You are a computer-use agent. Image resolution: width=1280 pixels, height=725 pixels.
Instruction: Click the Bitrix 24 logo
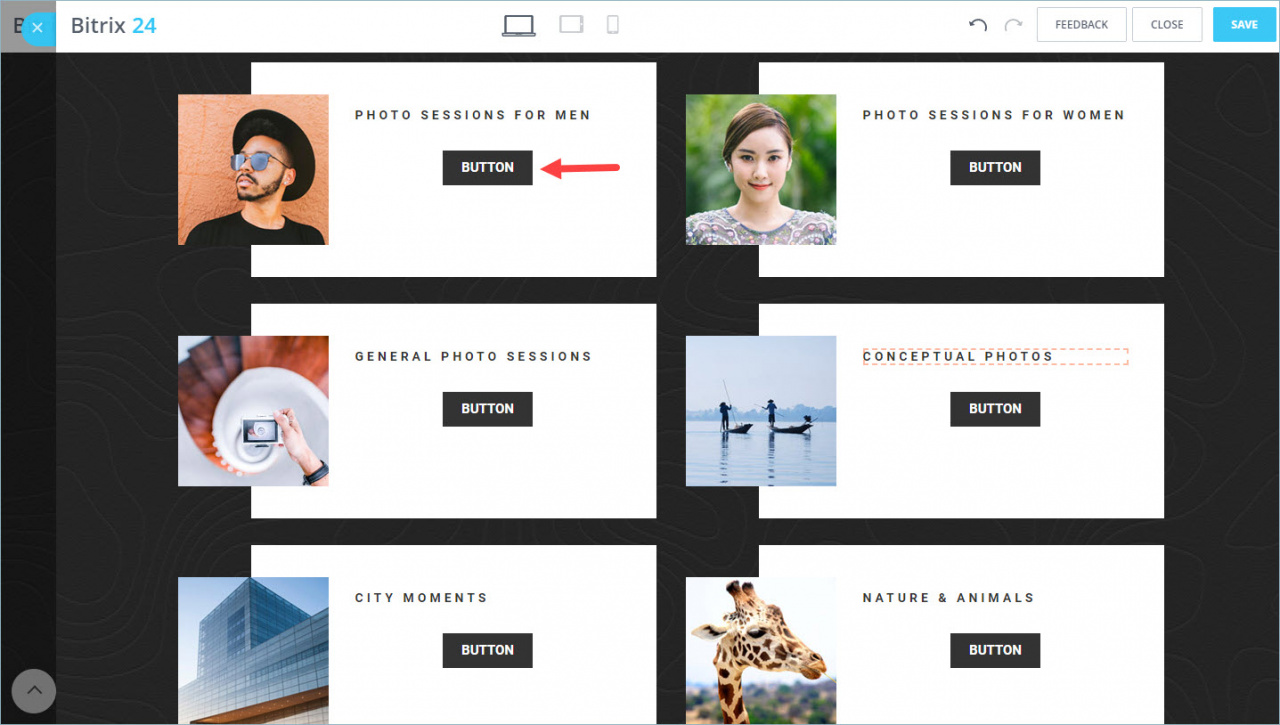click(114, 26)
